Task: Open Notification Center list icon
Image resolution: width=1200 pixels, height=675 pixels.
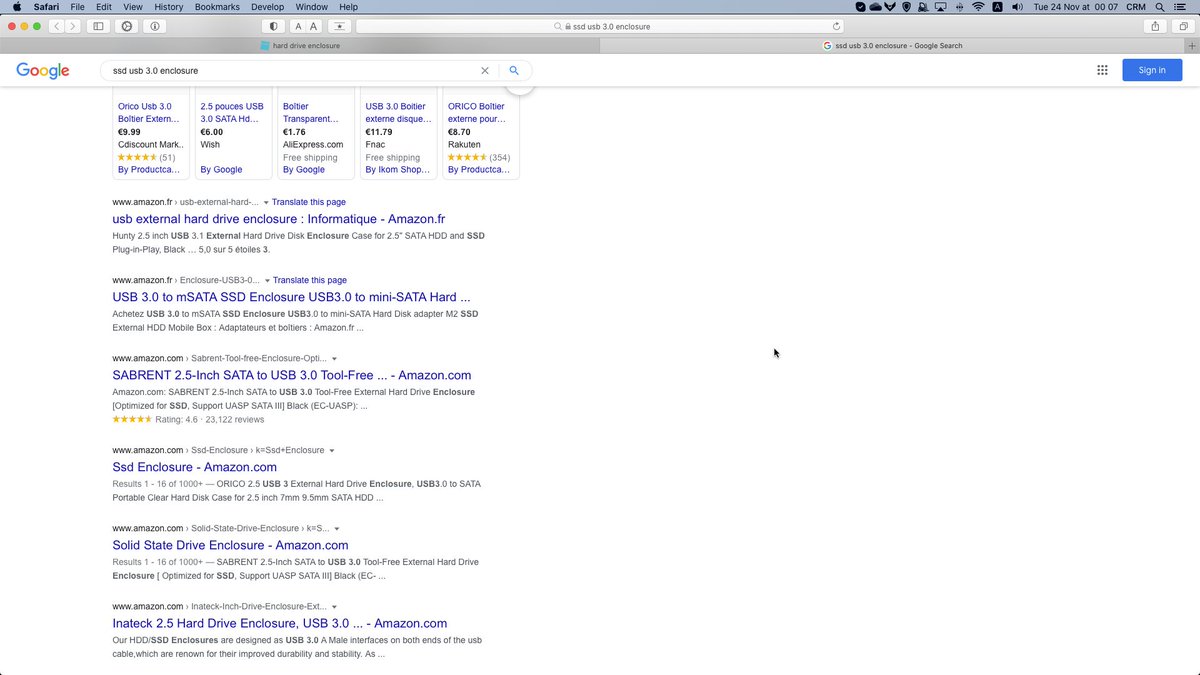Action: (1181, 7)
